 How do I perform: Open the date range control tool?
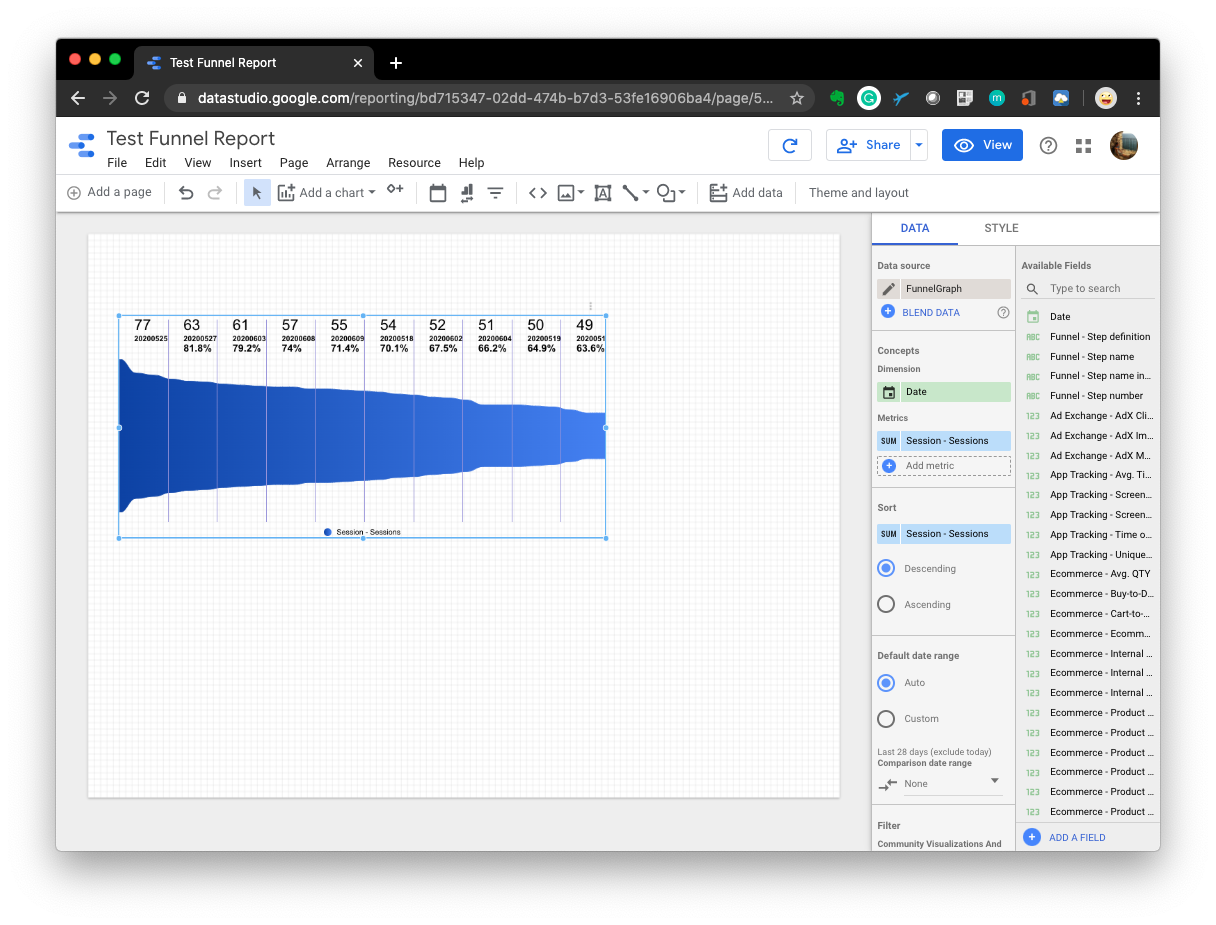pyautogui.click(x=437, y=192)
